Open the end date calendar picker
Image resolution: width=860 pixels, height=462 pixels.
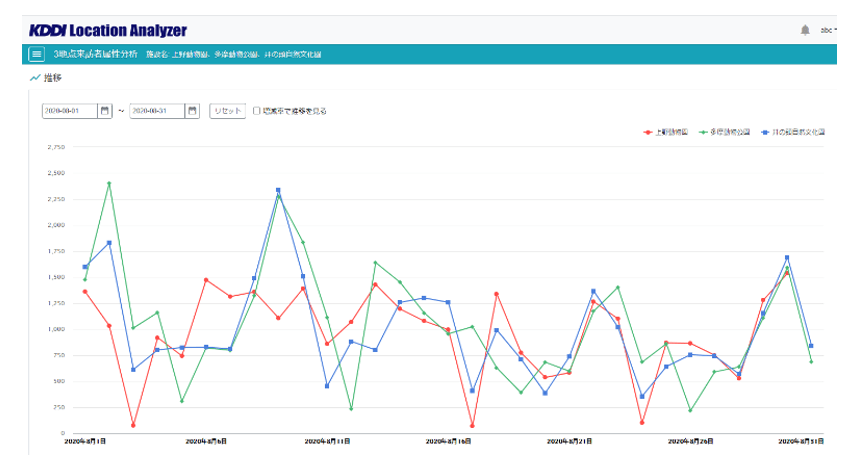pyautogui.click(x=193, y=111)
